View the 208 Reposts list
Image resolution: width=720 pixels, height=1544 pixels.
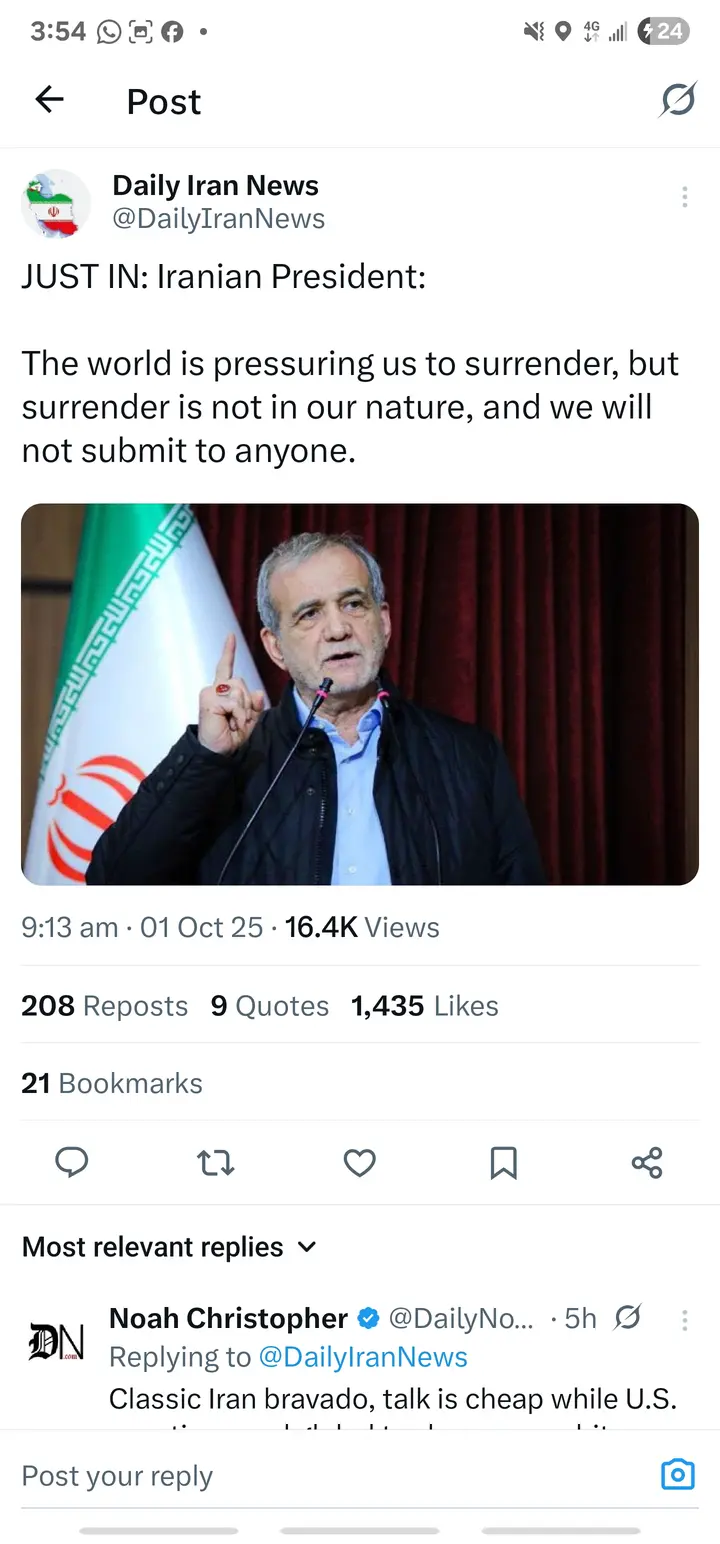click(x=105, y=1006)
